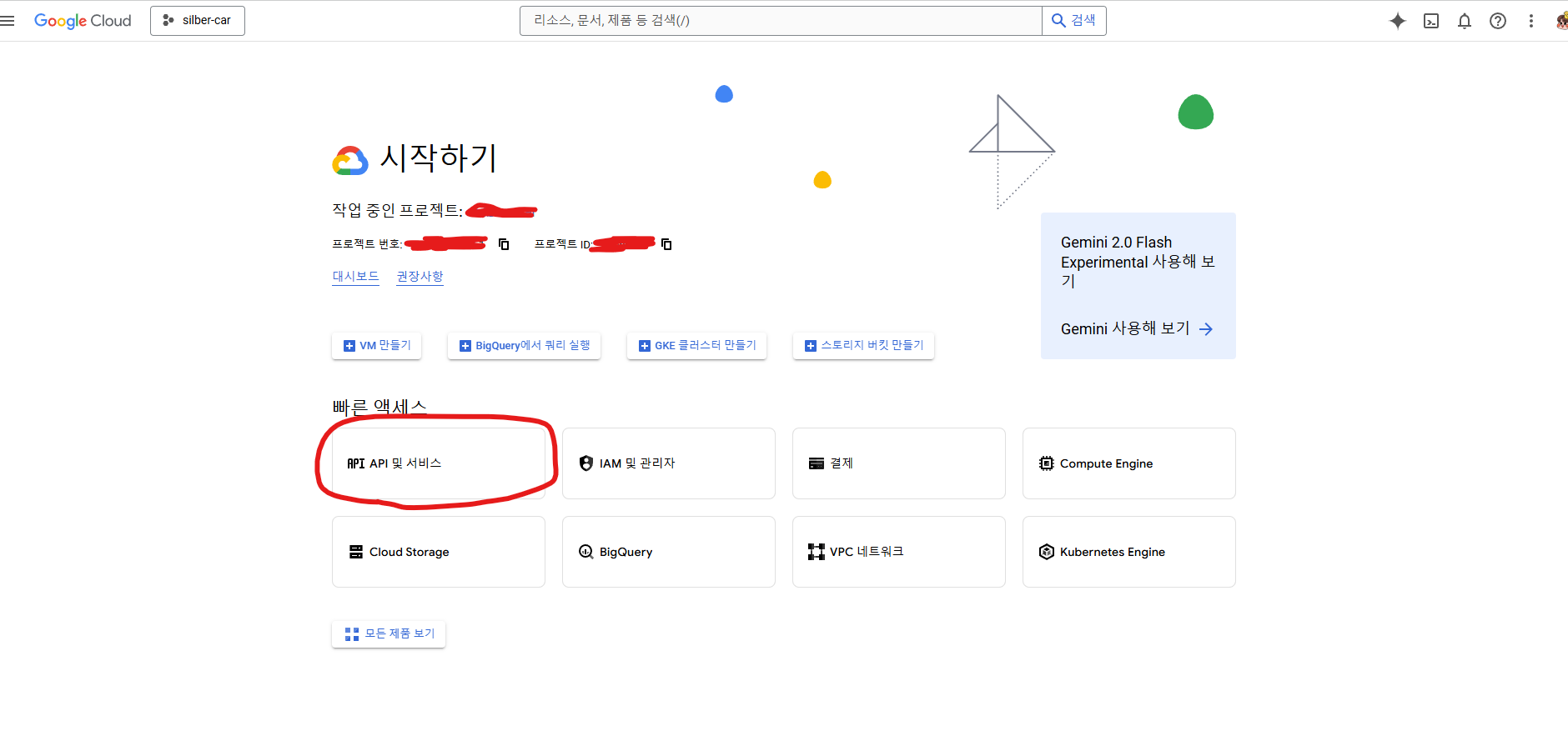
Task: Open the API 및 서비스 card
Action: tap(439, 463)
